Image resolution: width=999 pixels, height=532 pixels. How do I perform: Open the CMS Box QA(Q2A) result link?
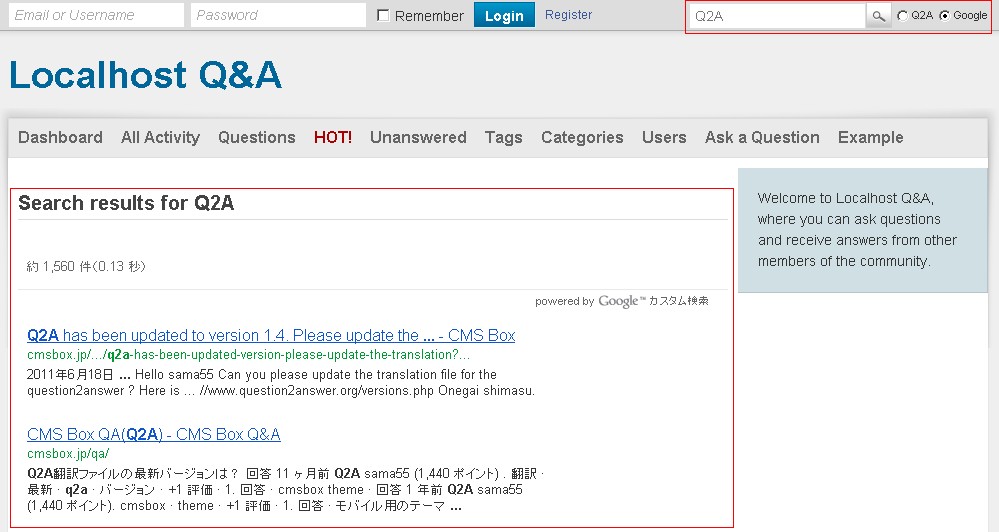(154, 434)
